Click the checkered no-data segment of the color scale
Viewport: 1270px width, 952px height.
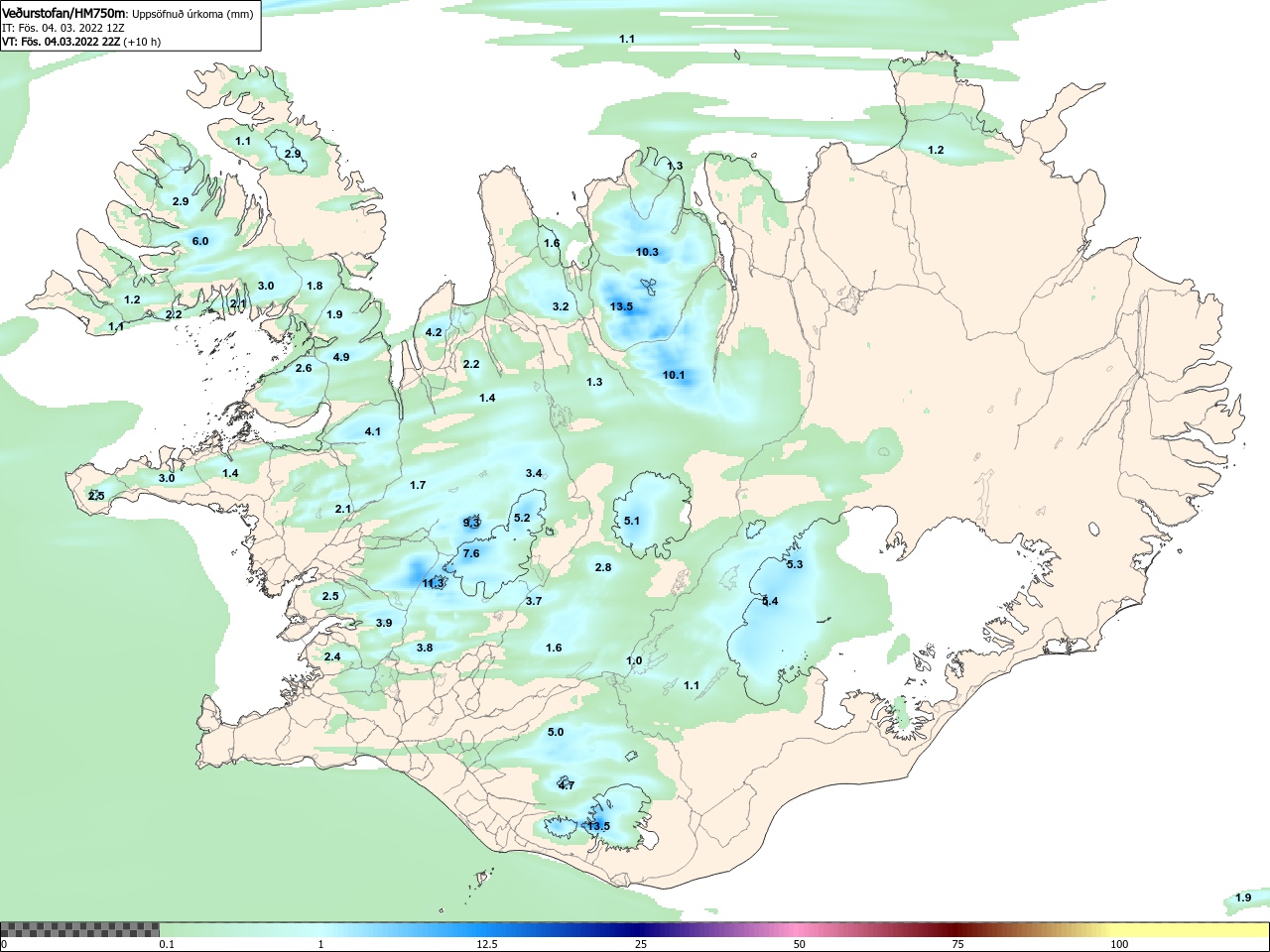[x=79, y=930]
